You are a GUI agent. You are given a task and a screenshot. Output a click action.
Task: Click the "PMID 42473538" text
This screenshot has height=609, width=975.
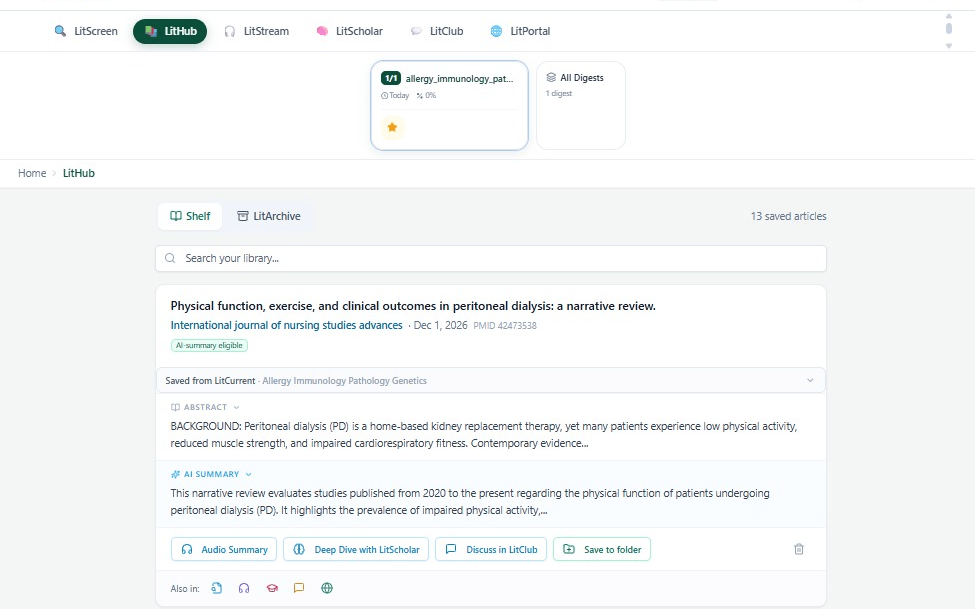pyautogui.click(x=505, y=325)
